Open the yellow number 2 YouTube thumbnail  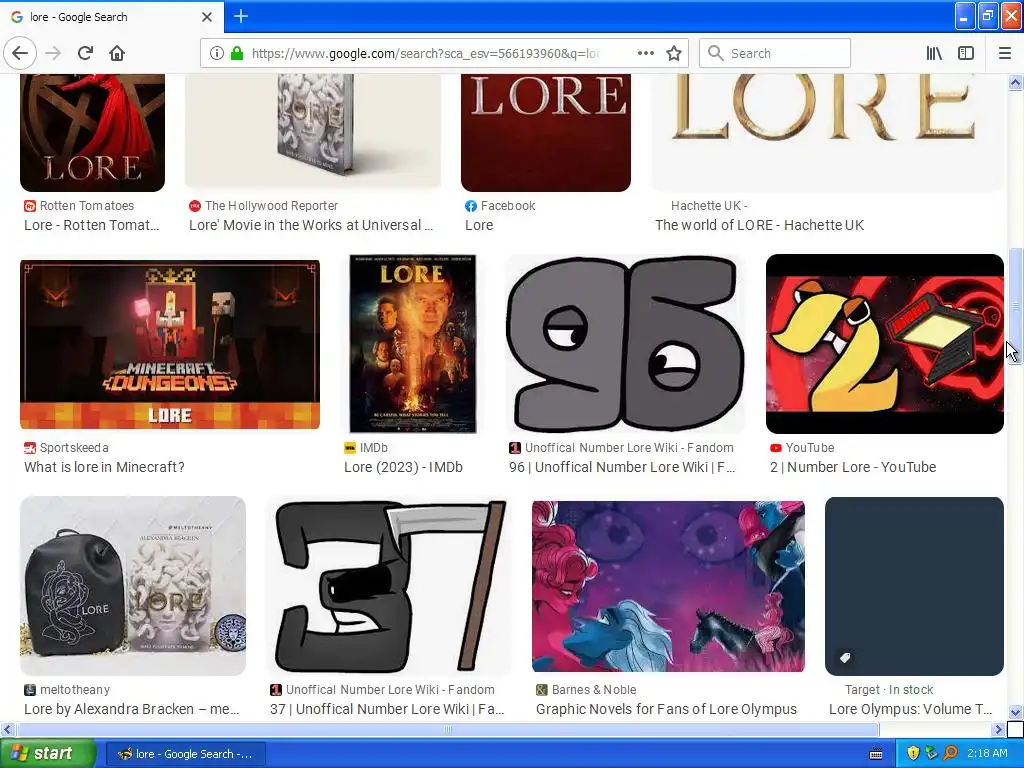[884, 344]
